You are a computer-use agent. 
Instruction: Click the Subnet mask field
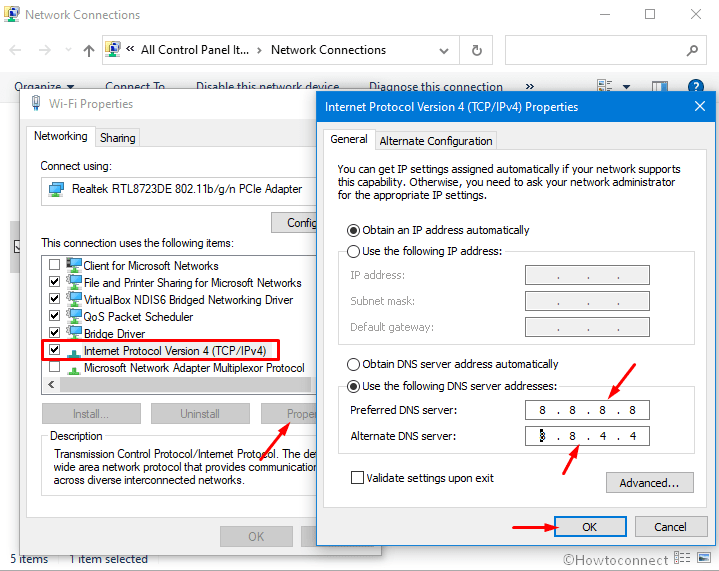(x=587, y=301)
